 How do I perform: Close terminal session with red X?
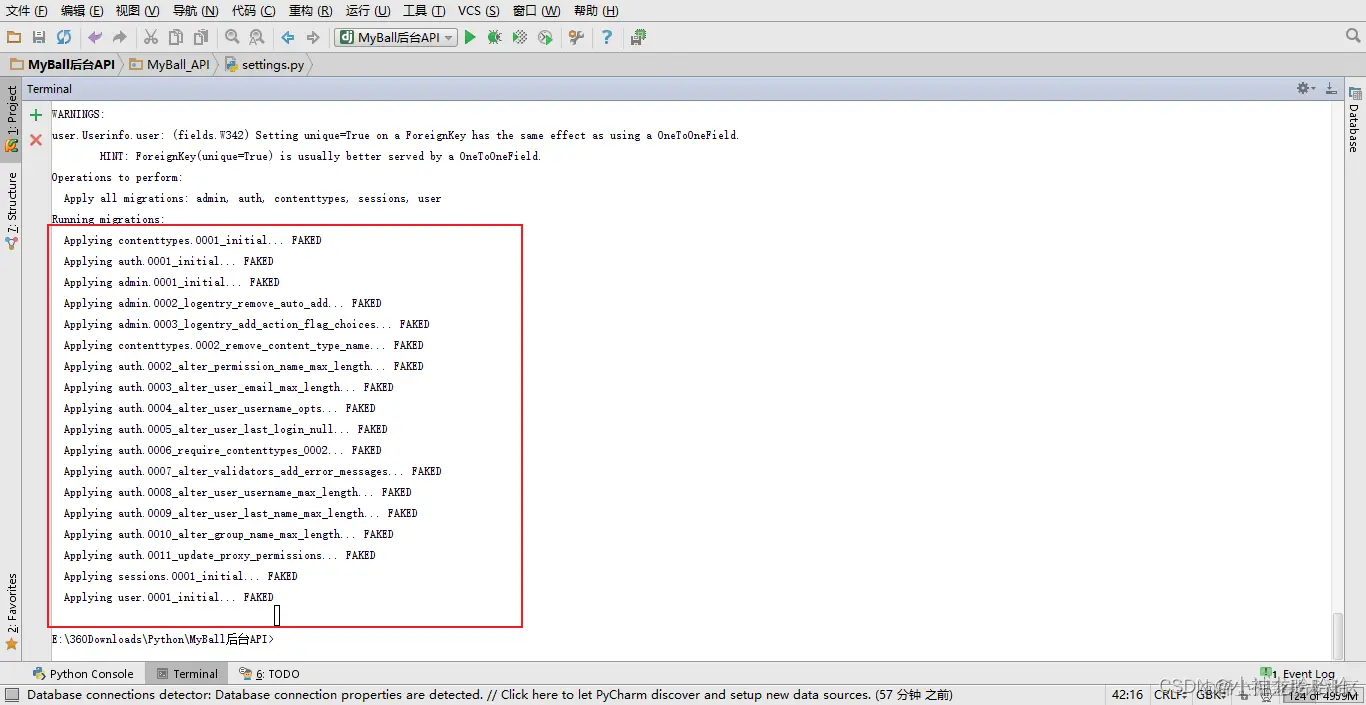coord(36,140)
